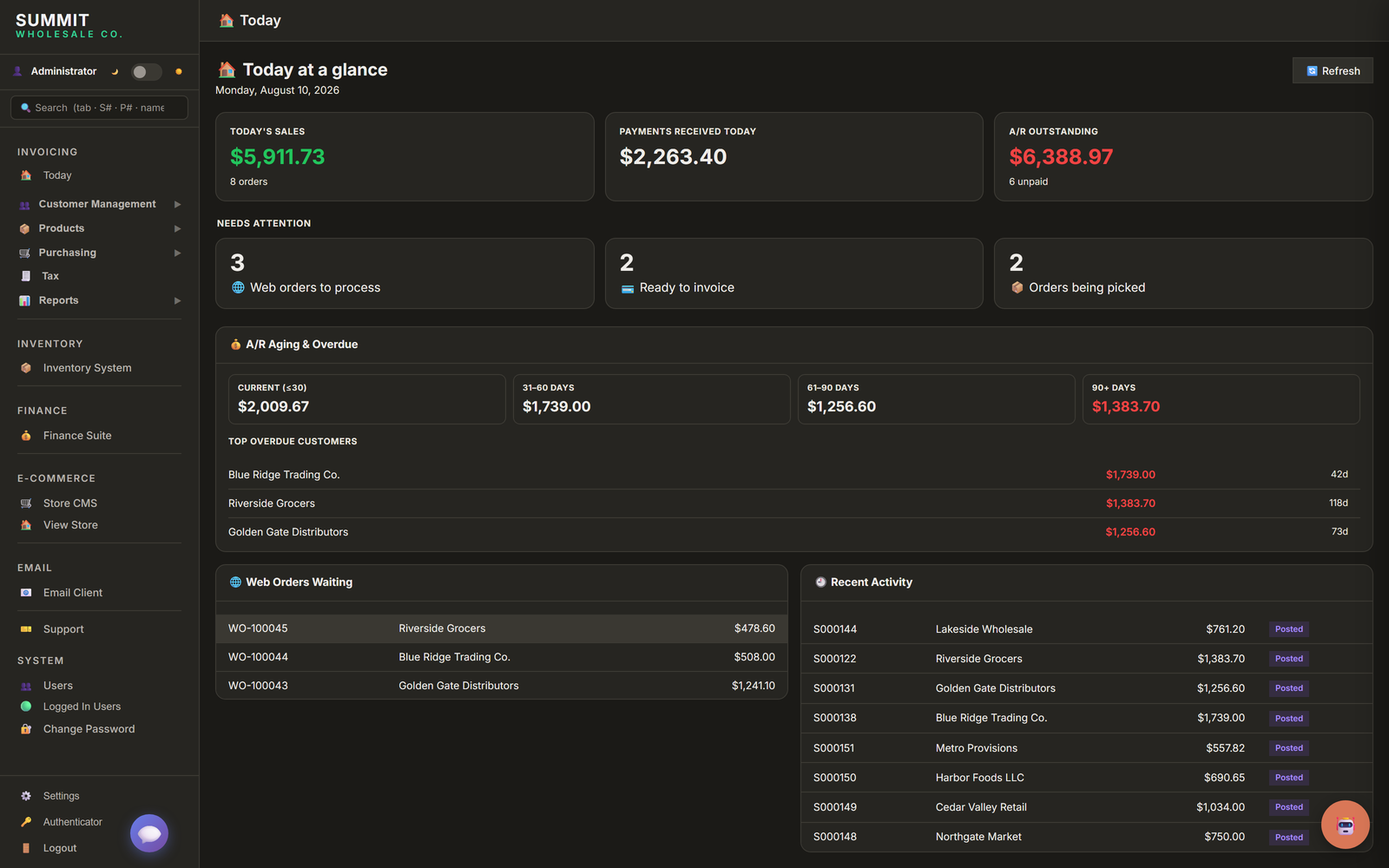Open web order WO-100045

click(x=502, y=628)
